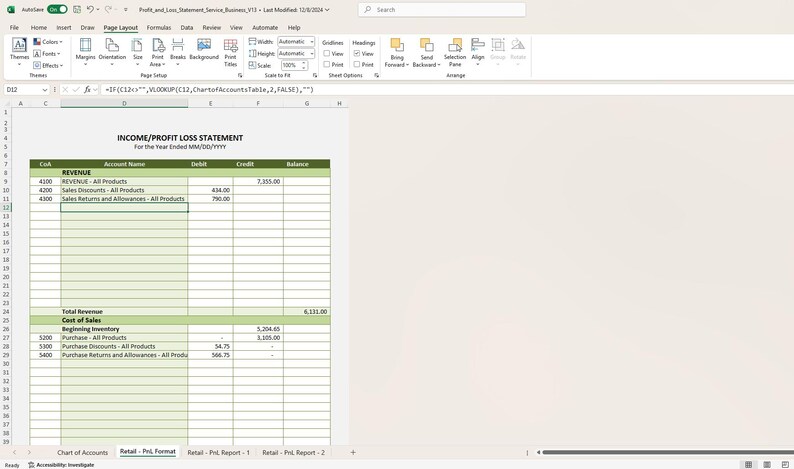Set a sheet Background image
Screen dimensions: 794x469
(x=204, y=49)
